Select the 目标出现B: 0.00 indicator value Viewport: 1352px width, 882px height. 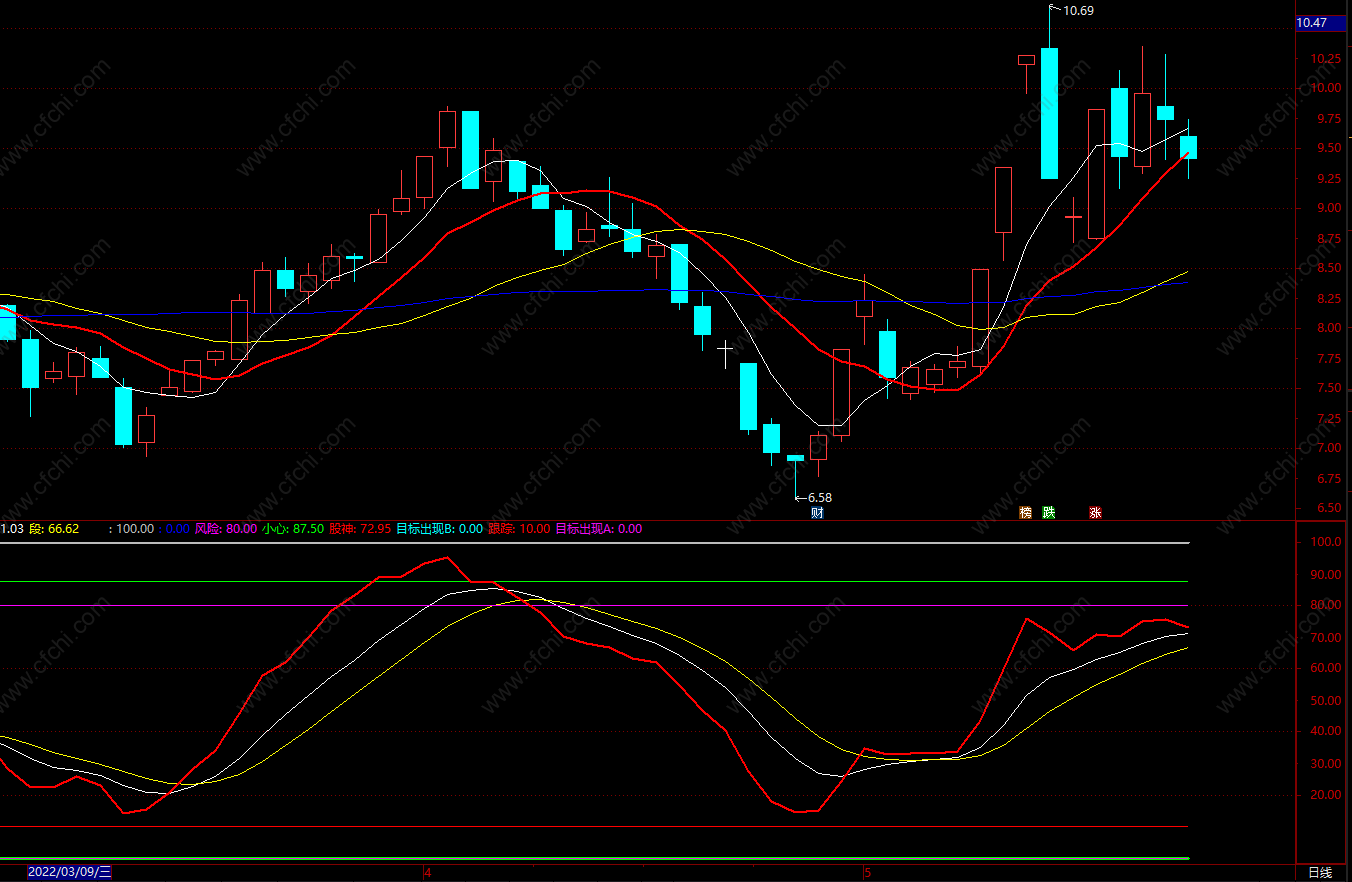tap(439, 529)
